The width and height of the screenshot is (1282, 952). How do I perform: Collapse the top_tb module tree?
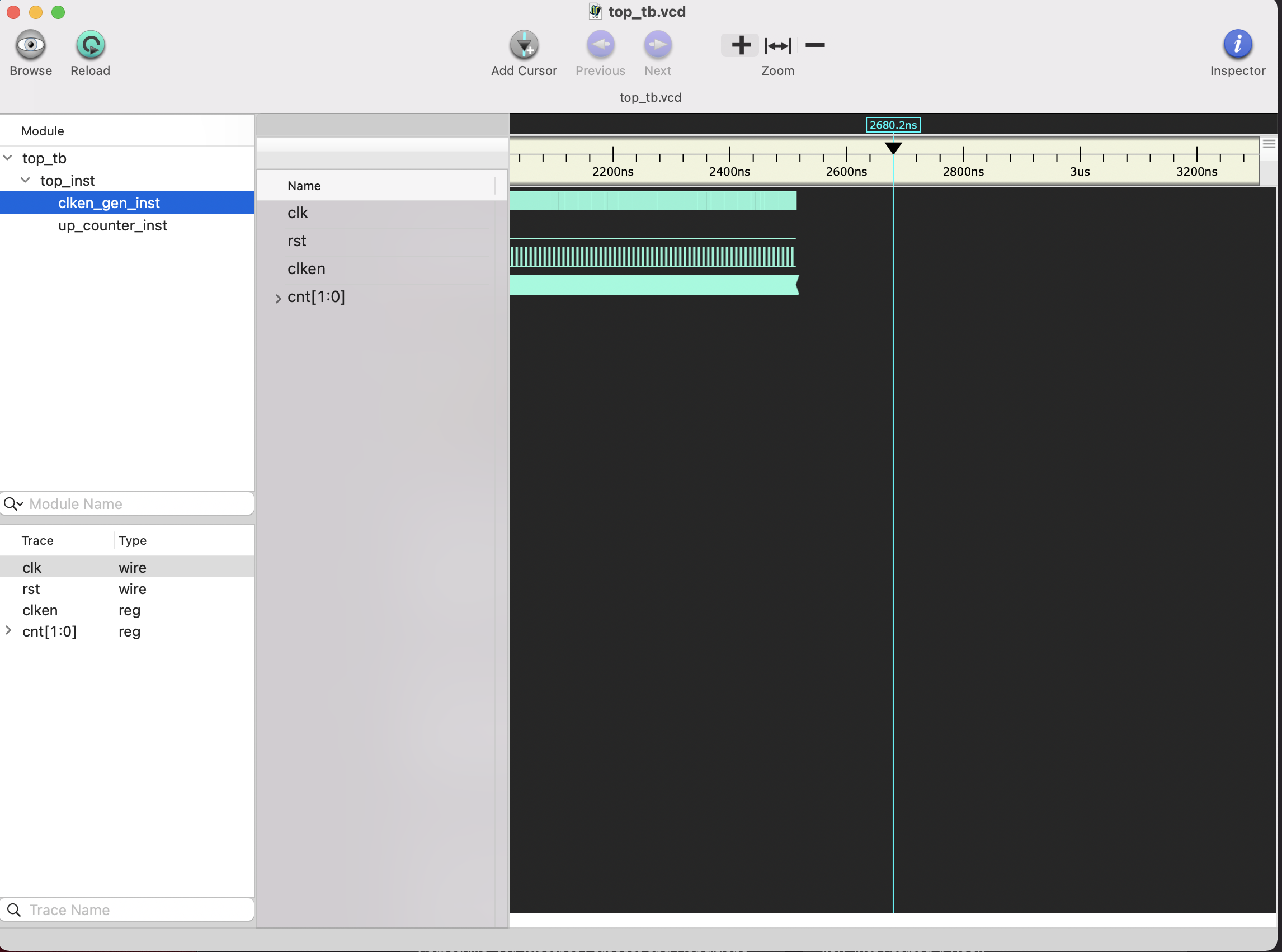pyautogui.click(x=7, y=157)
